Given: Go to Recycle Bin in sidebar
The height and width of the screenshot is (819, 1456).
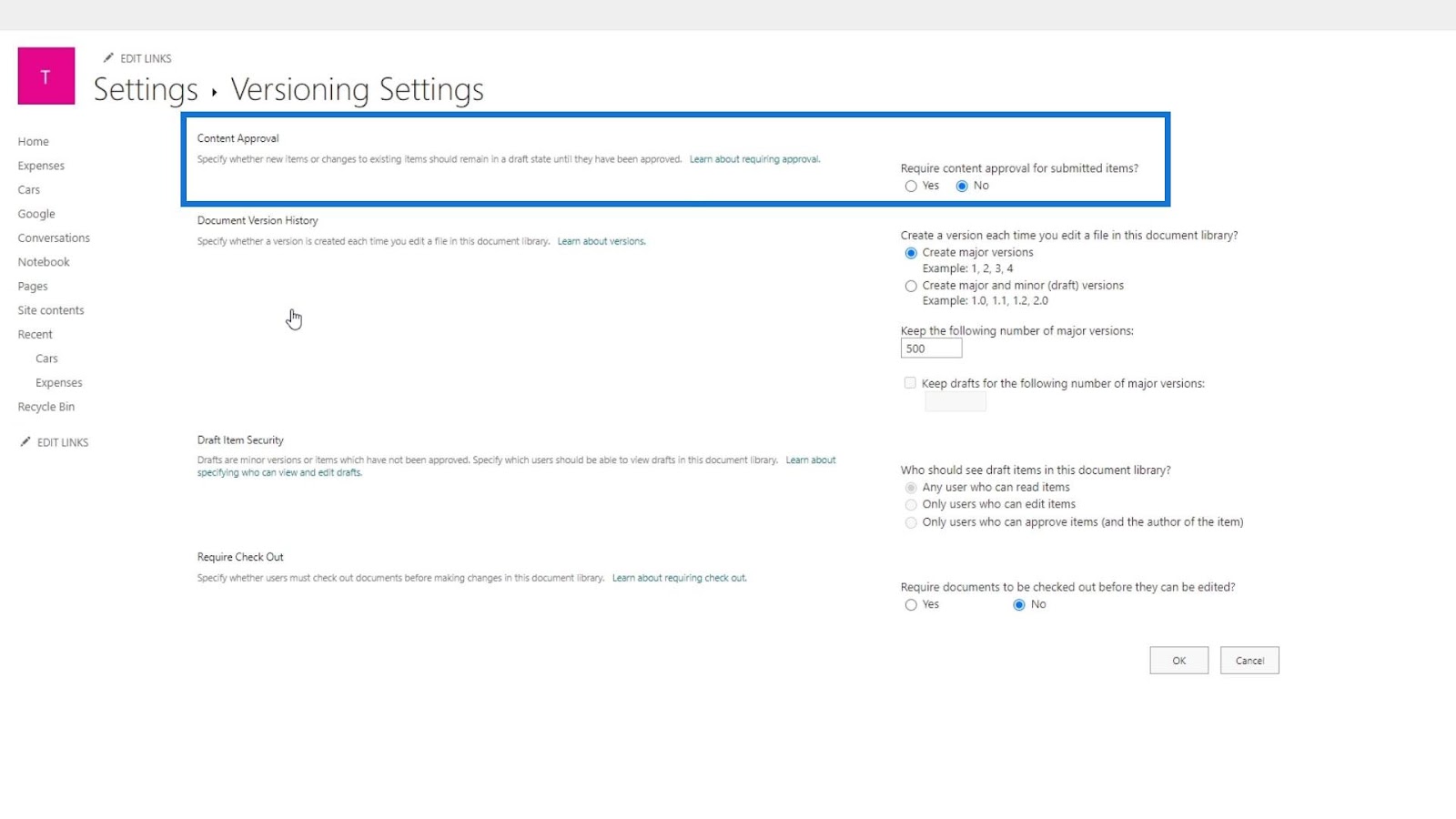Looking at the screenshot, I should pyautogui.click(x=46, y=407).
